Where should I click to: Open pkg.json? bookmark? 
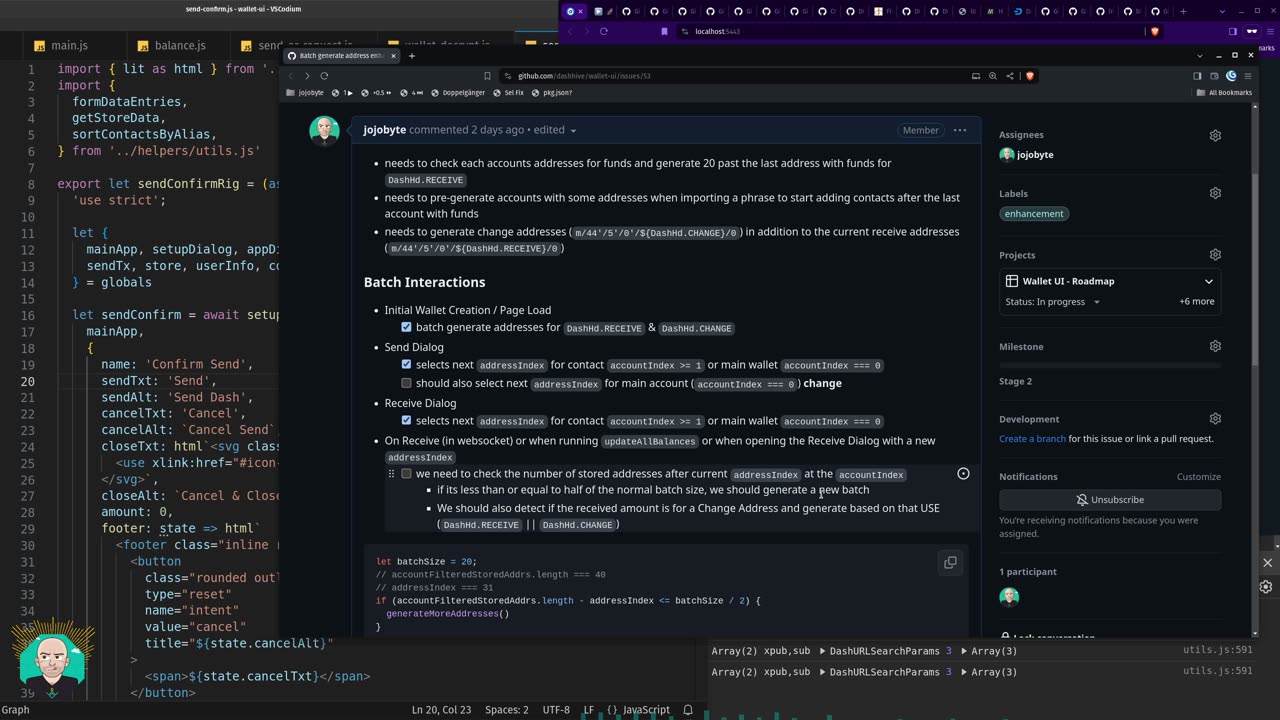click(x=551, y=93)
